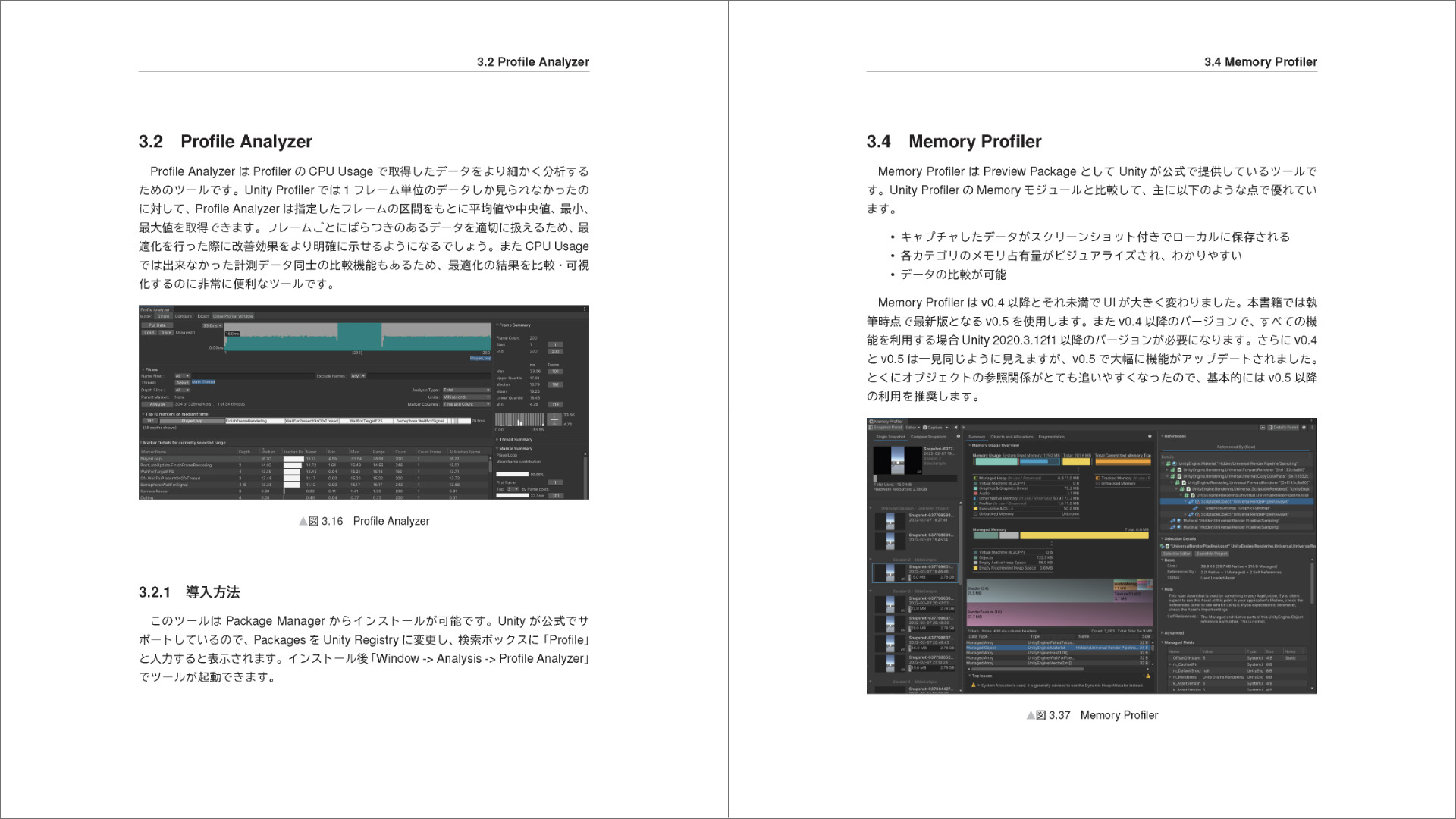Viewport: 1456px width, 819px height.
Task: Click Pull Data in Profile Analyzer
Action: (157, 325)
